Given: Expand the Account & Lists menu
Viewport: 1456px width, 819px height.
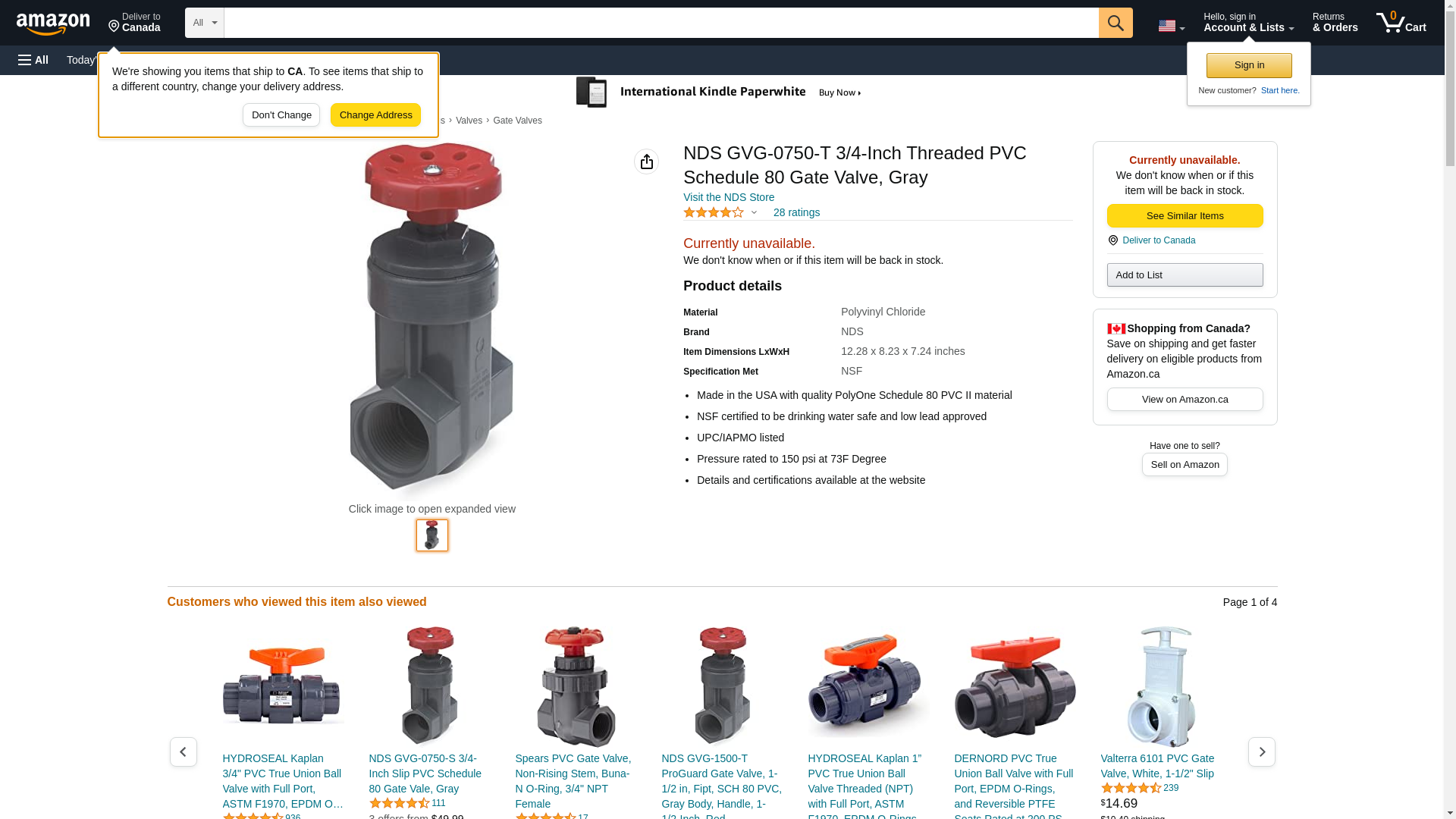Looking at the screenshot, I should point(1248,23).
